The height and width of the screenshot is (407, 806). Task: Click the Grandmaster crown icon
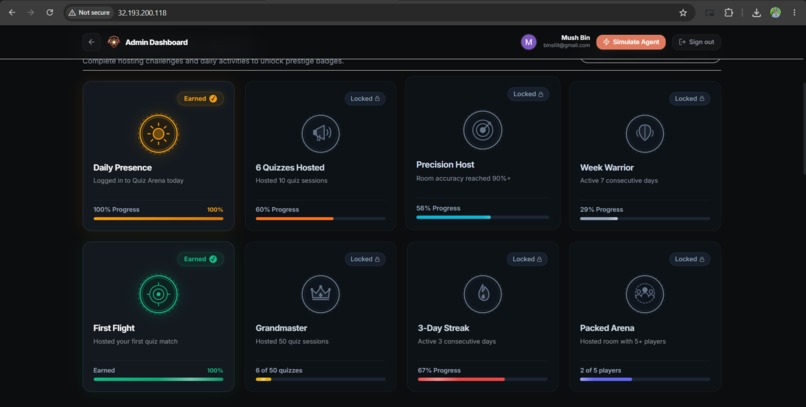[321, 294]
